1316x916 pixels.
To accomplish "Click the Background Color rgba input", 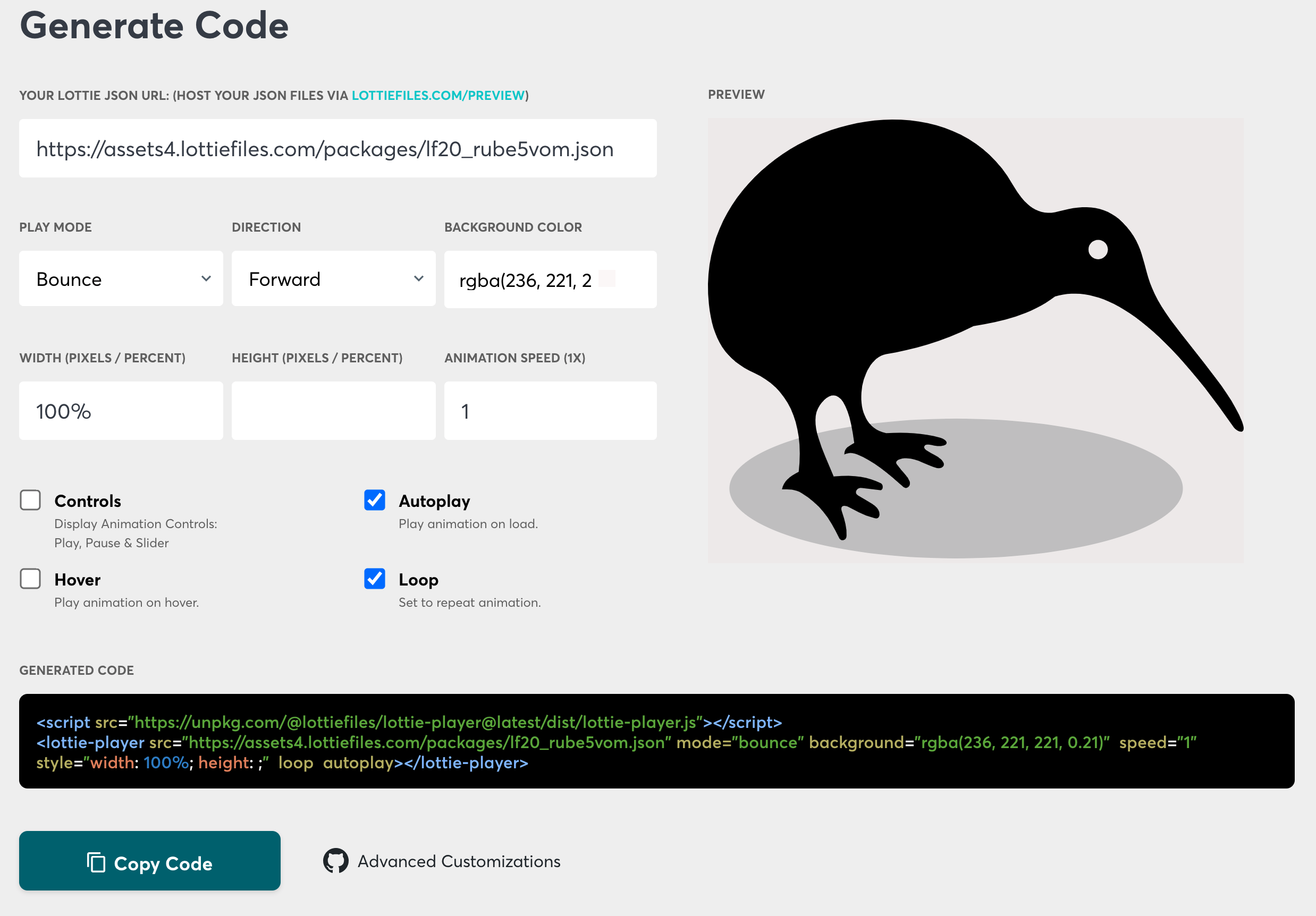I will (x=551, y=280).
